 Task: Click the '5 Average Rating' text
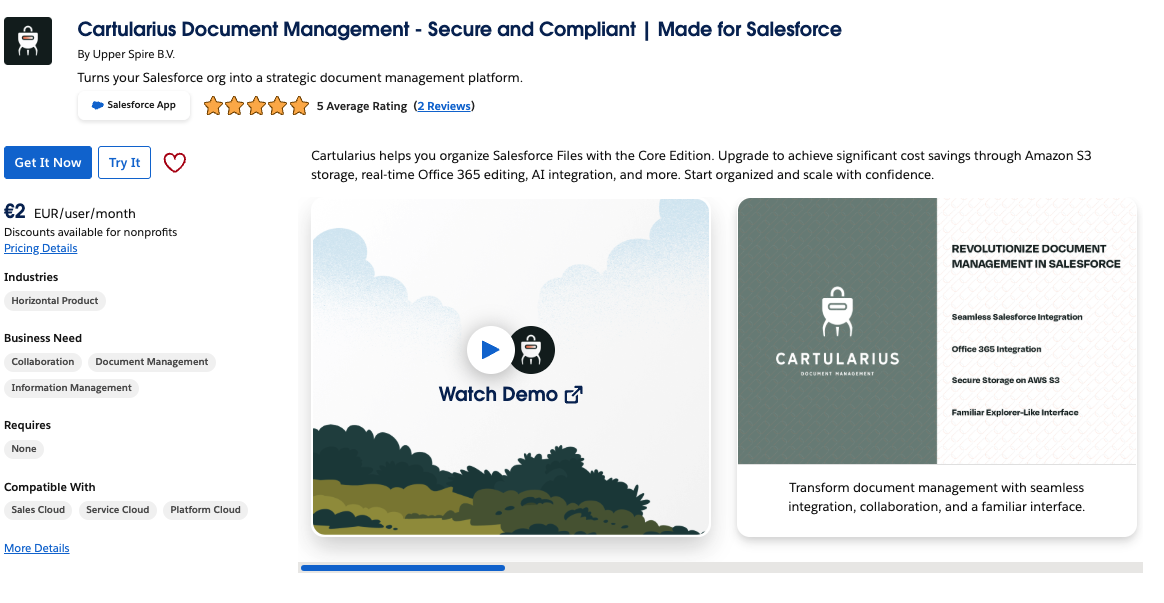[362, 106]
